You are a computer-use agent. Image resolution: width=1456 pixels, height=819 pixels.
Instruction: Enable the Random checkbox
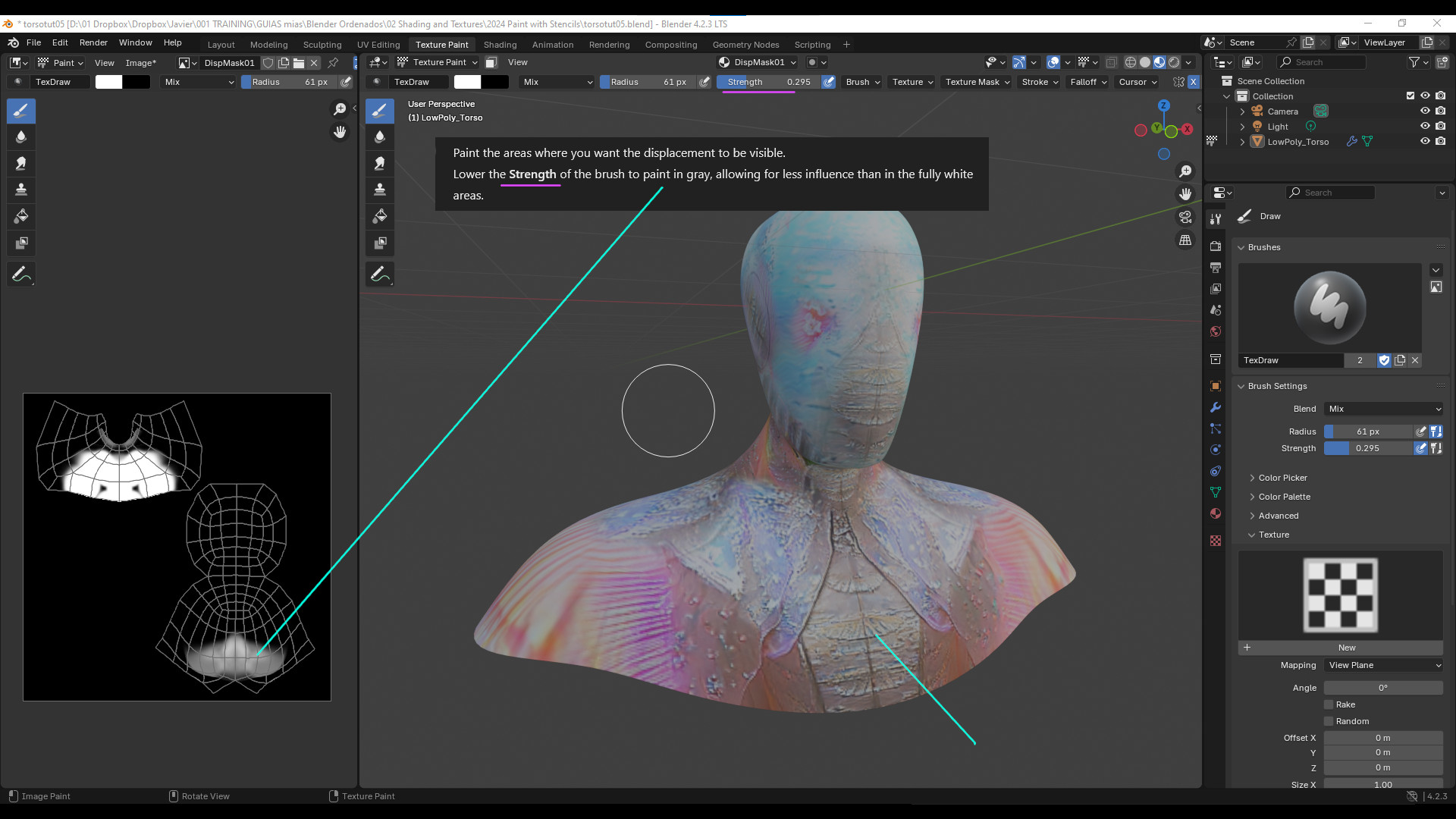1329,721
